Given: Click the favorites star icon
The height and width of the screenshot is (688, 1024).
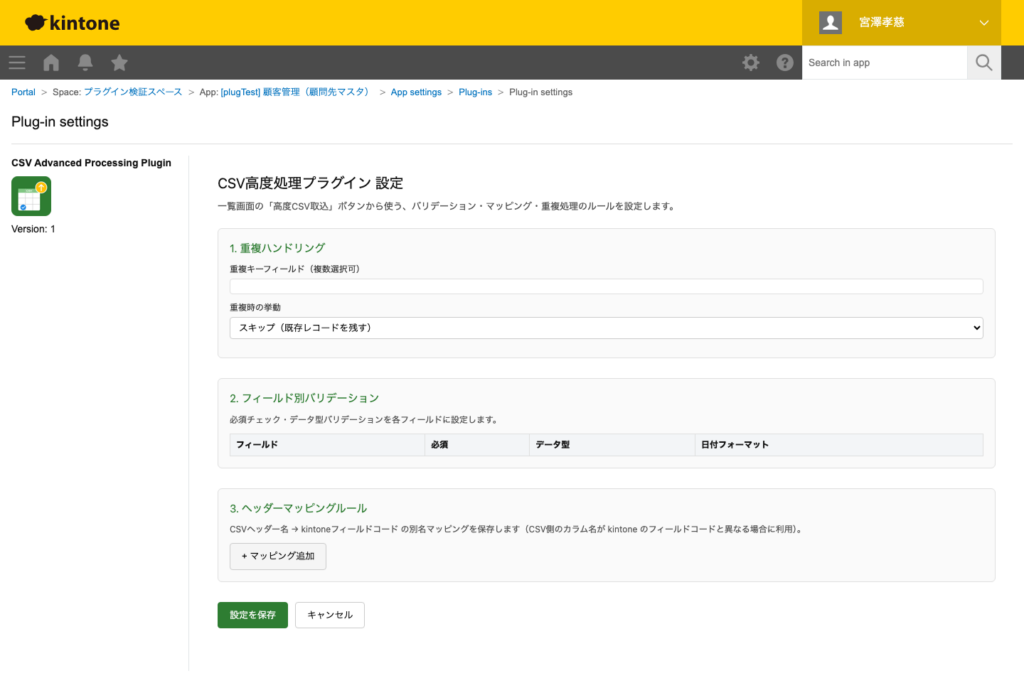Looking at the screenshot, I should 119,62.
